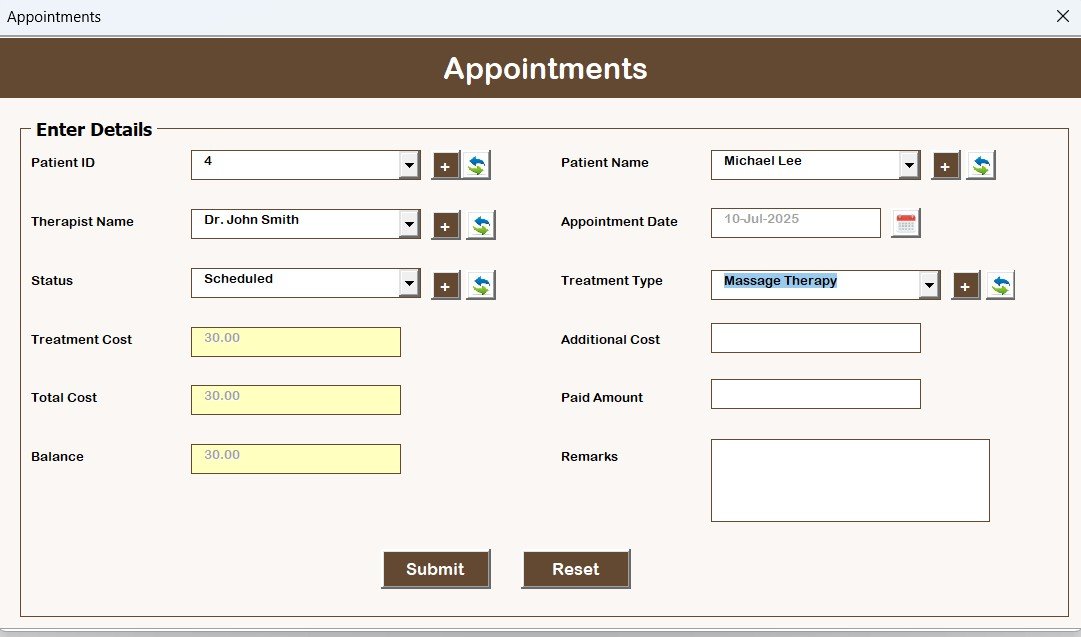1081x637 pixels.
Task: Refresh the Patient ID list
Action: (476, 165)
